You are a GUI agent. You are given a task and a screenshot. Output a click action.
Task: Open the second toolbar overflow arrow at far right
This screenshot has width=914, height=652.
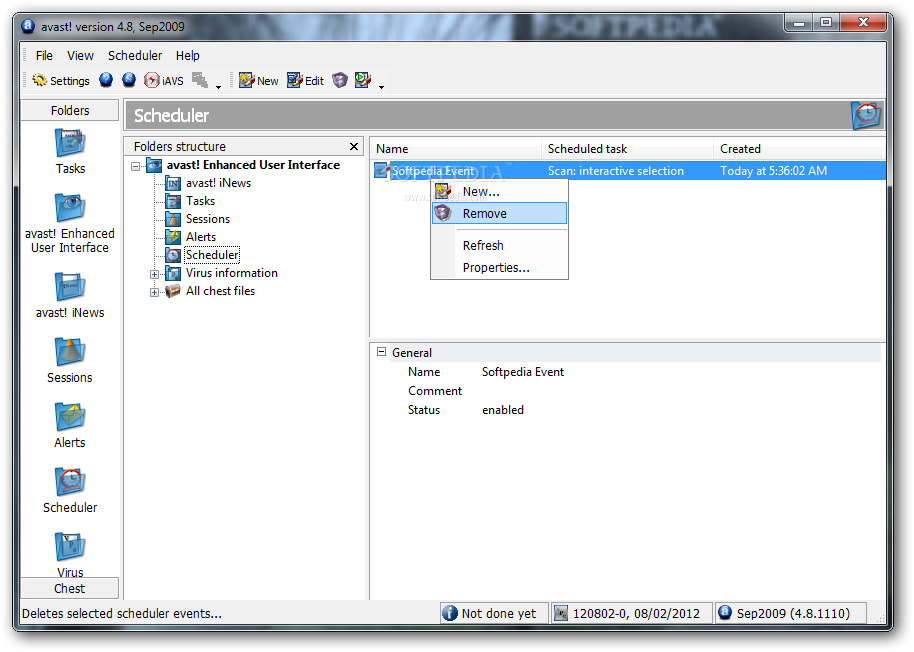(381, 87)
